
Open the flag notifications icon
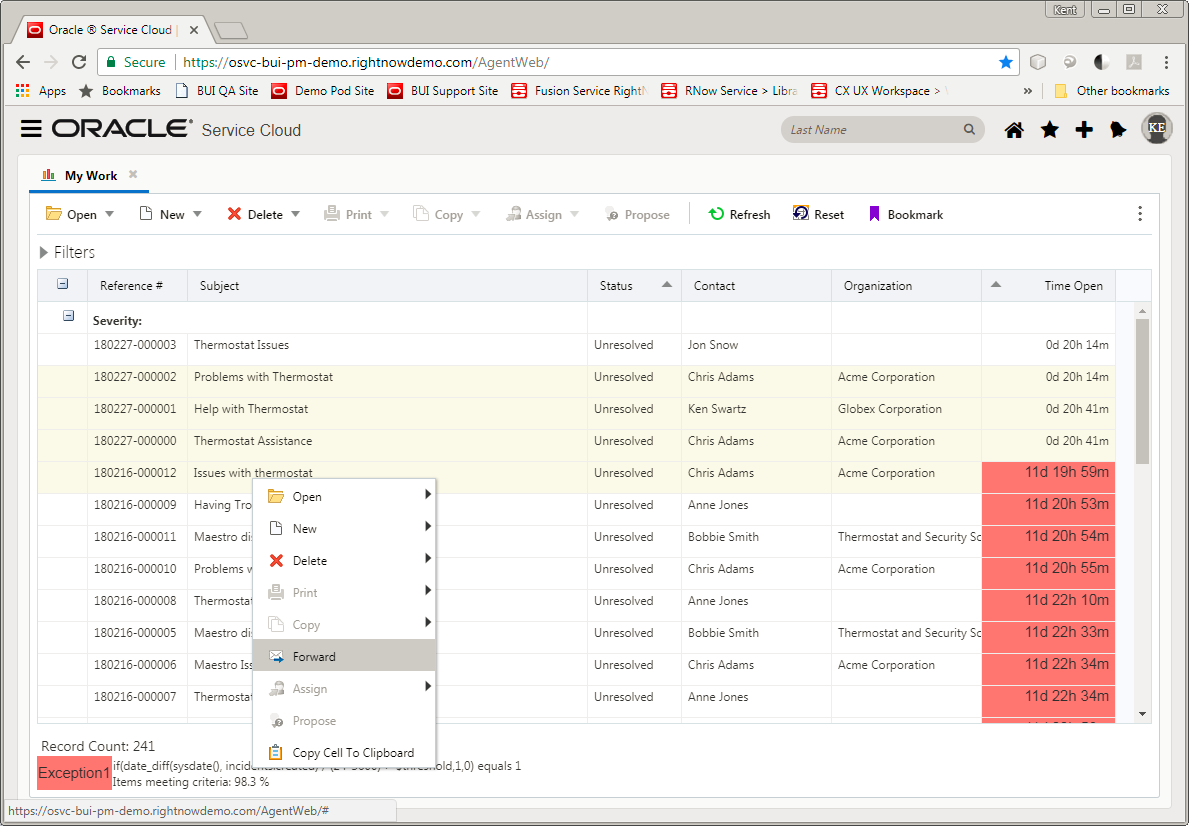1119,129
